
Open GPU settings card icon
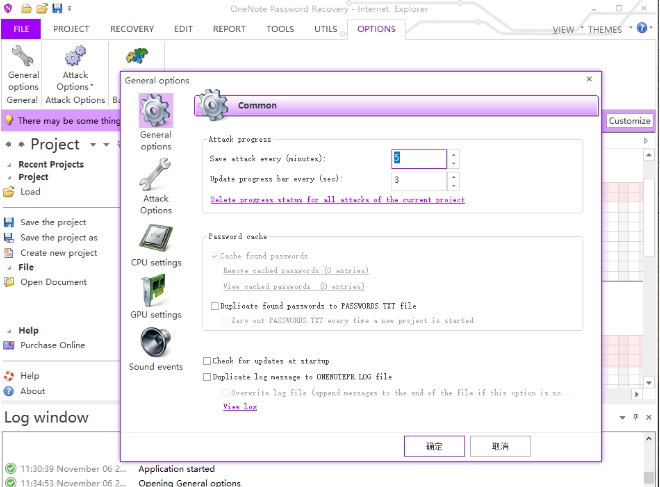(x=154, y=290)
